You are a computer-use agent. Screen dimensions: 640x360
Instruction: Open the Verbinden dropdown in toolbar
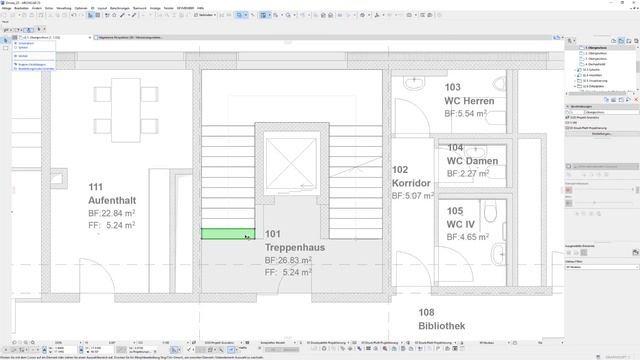(x=205, y=15)
